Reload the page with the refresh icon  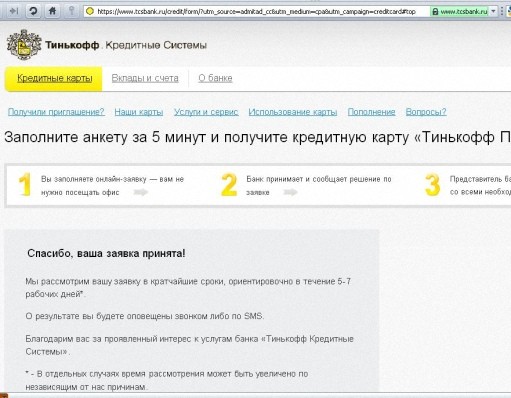(x=33, y=11)
